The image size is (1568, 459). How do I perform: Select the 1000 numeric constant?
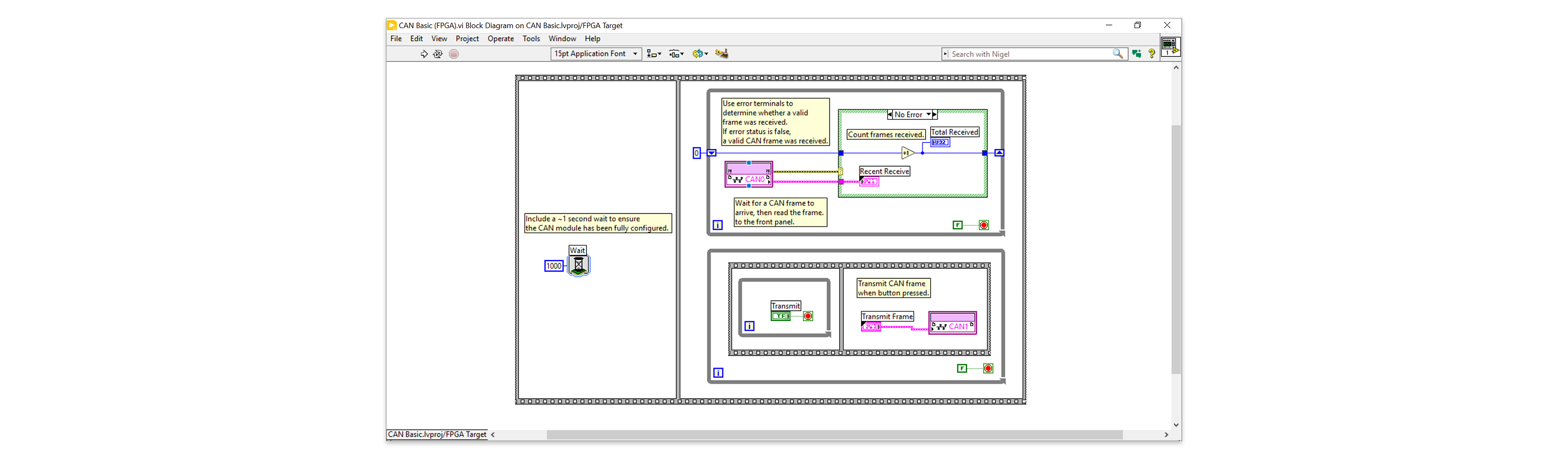coord(553,266)
